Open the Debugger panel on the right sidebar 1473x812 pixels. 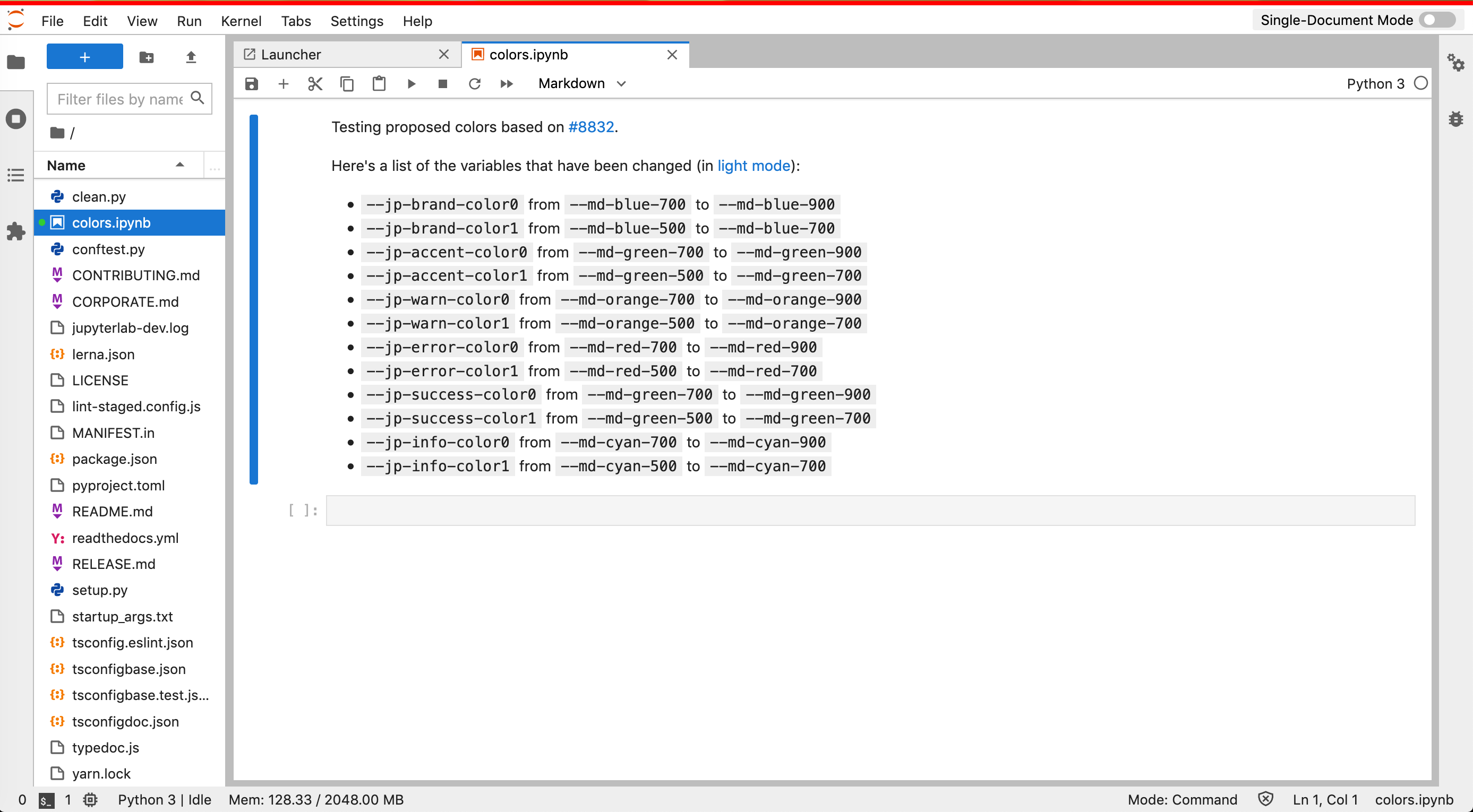(x=1456, y=119)
